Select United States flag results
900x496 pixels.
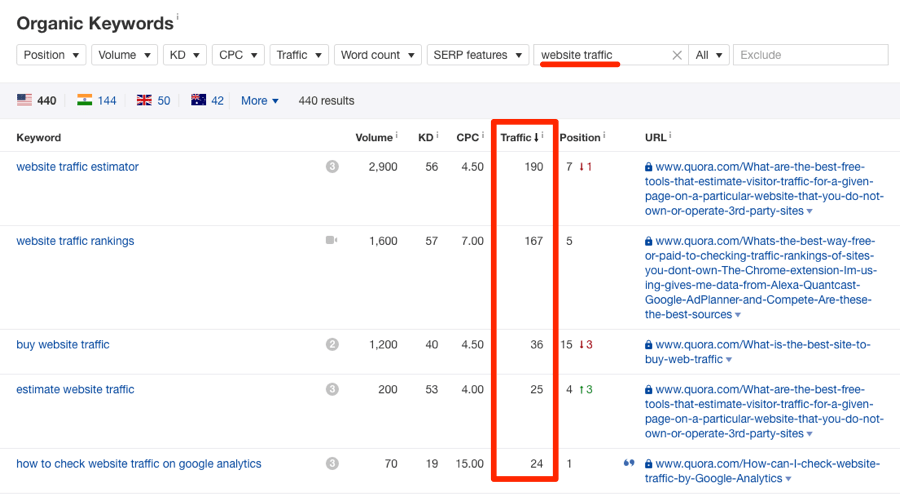coord(24,100)
